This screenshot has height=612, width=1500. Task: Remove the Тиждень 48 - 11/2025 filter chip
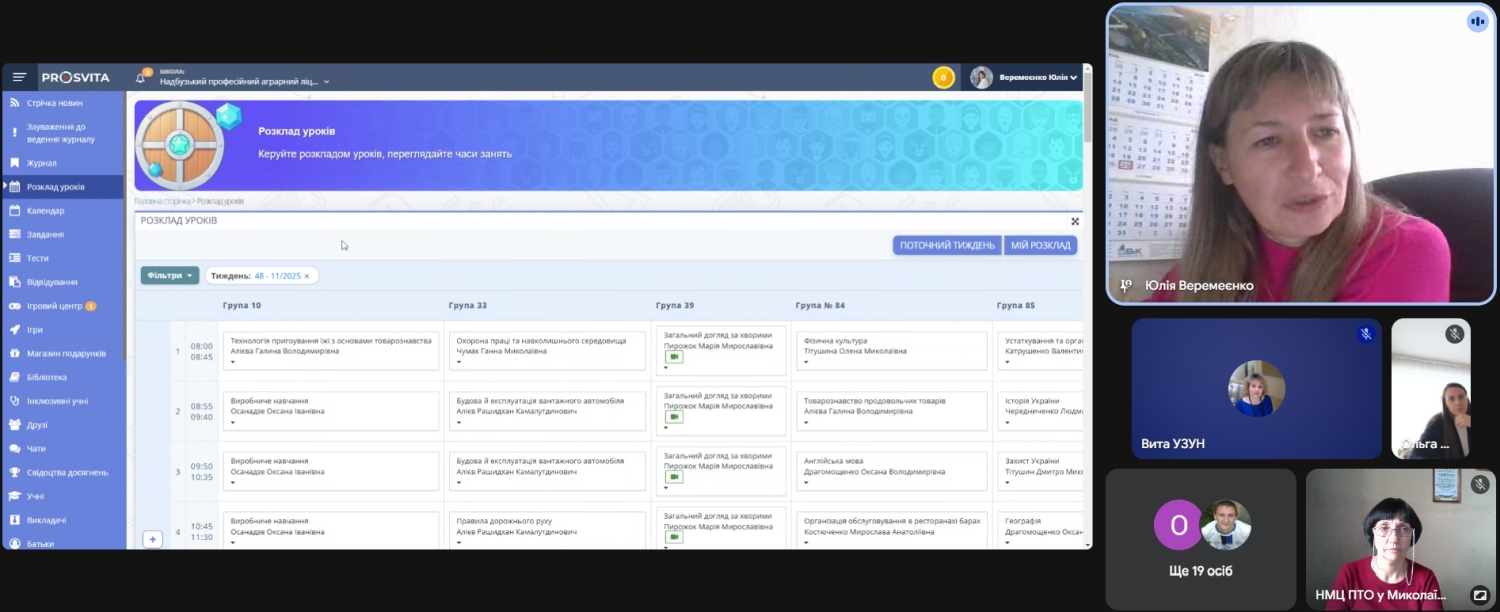tap(307, 276)
